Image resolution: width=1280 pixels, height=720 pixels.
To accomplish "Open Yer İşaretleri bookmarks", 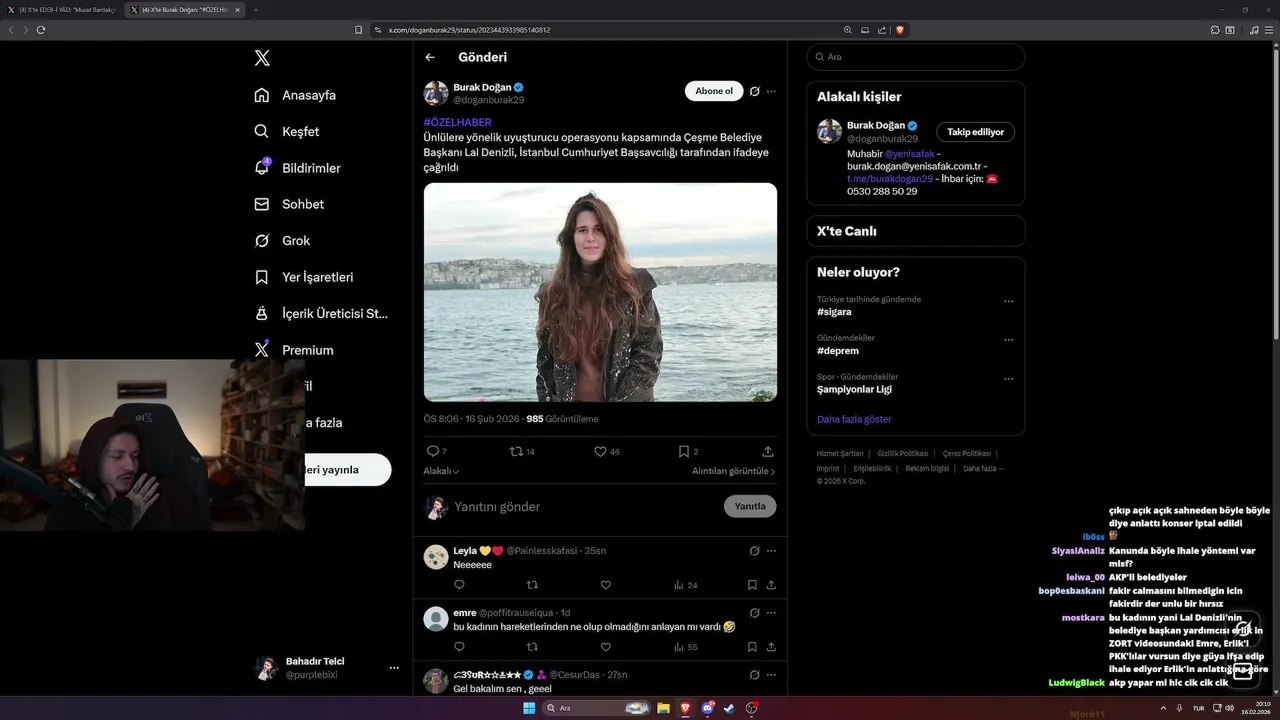I will [303, 277].
